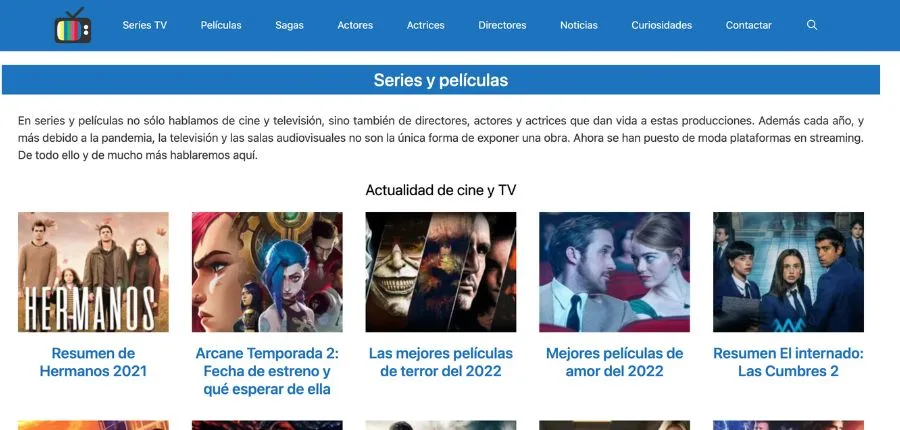Click the Contactar link
Screen dimensions: 900x430
tap(748, 25)
